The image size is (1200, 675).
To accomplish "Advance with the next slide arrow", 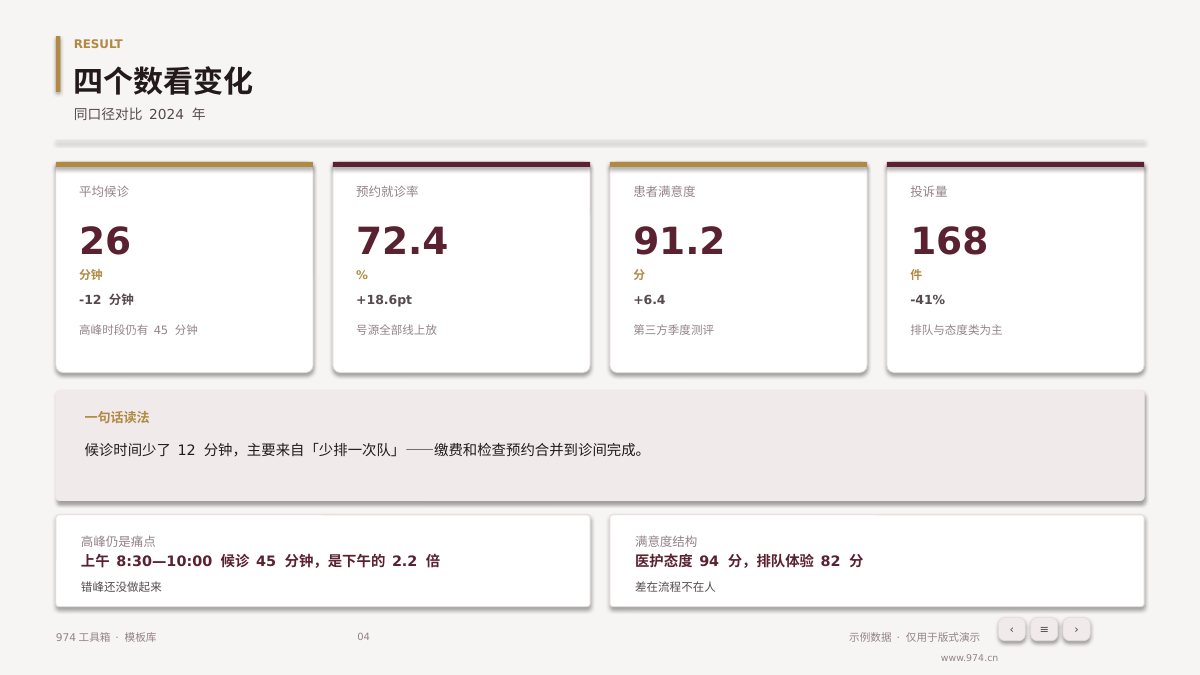I will pos(1076,629).
